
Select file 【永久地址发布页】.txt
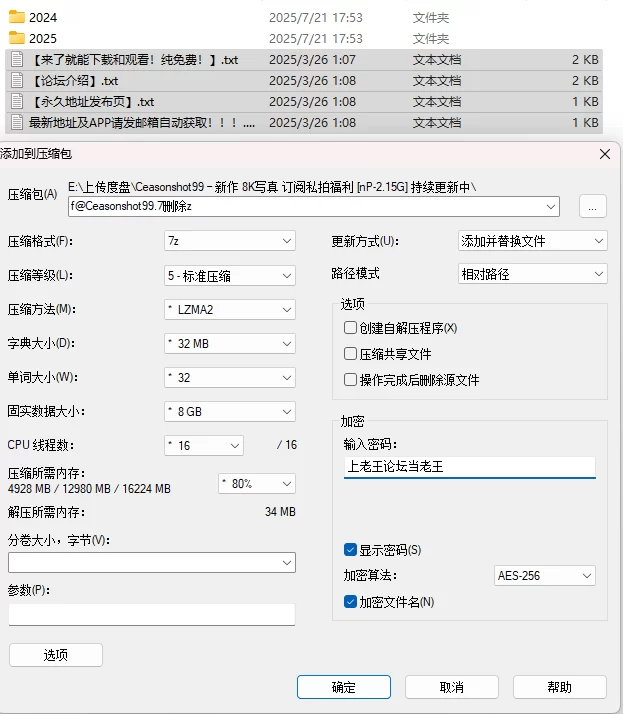point(92,102)
